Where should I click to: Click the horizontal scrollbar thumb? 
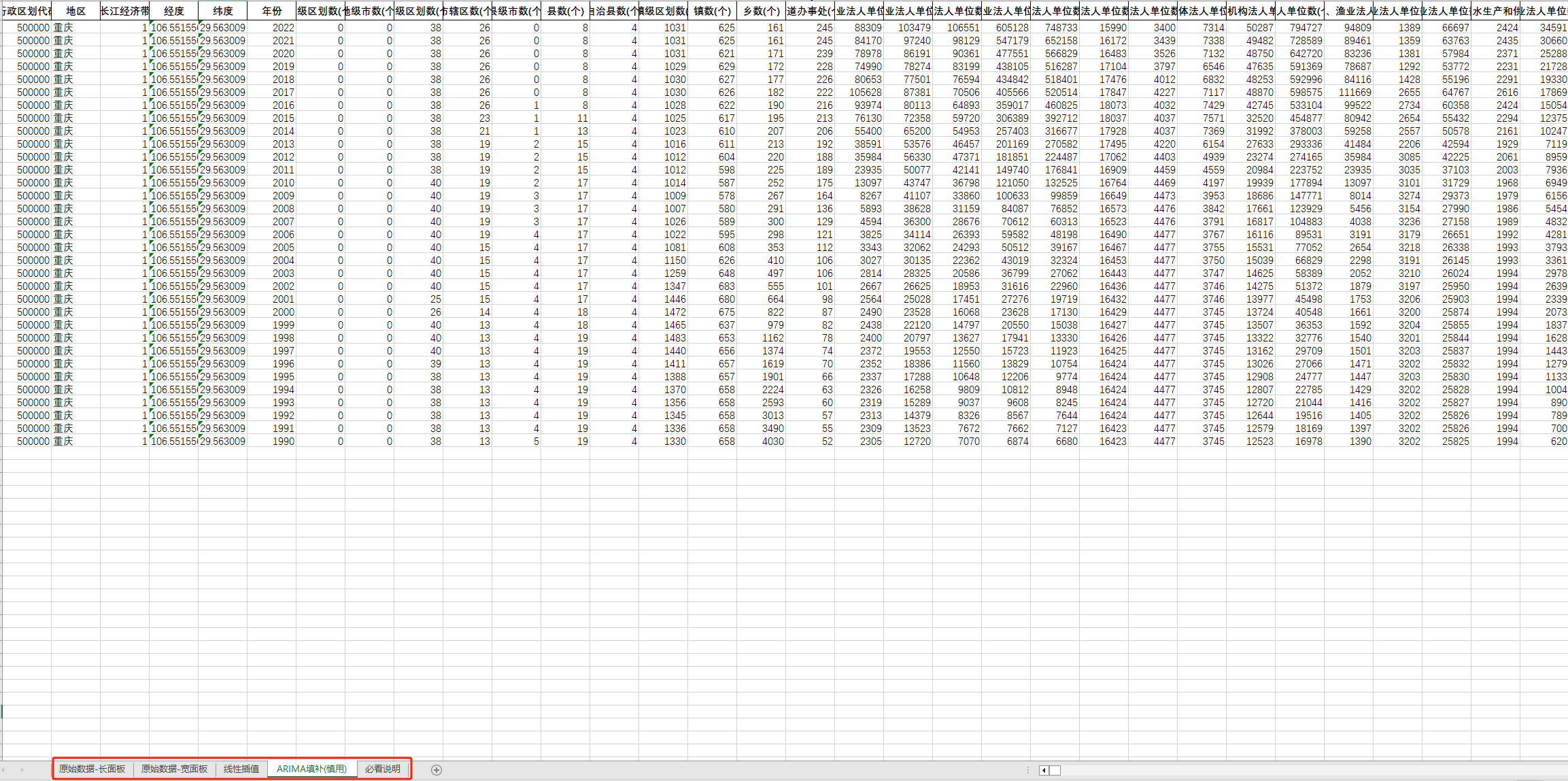tap(1055, 770)
